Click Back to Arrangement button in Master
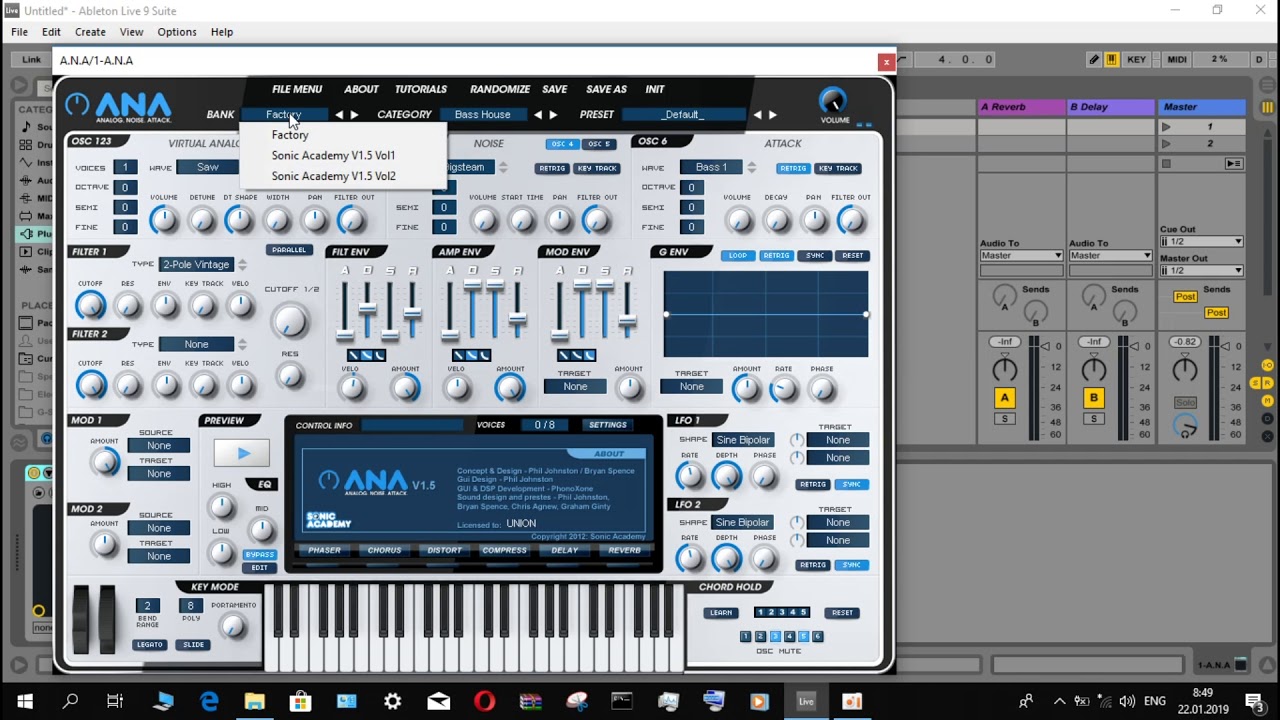 tap(1234, 163)
